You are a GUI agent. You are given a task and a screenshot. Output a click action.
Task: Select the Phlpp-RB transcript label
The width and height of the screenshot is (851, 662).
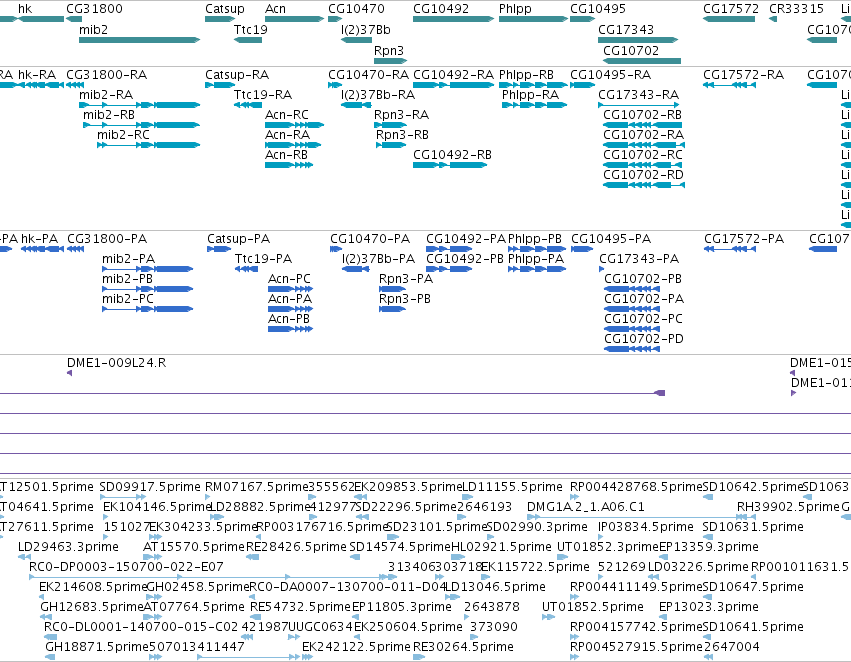(526, 75)
